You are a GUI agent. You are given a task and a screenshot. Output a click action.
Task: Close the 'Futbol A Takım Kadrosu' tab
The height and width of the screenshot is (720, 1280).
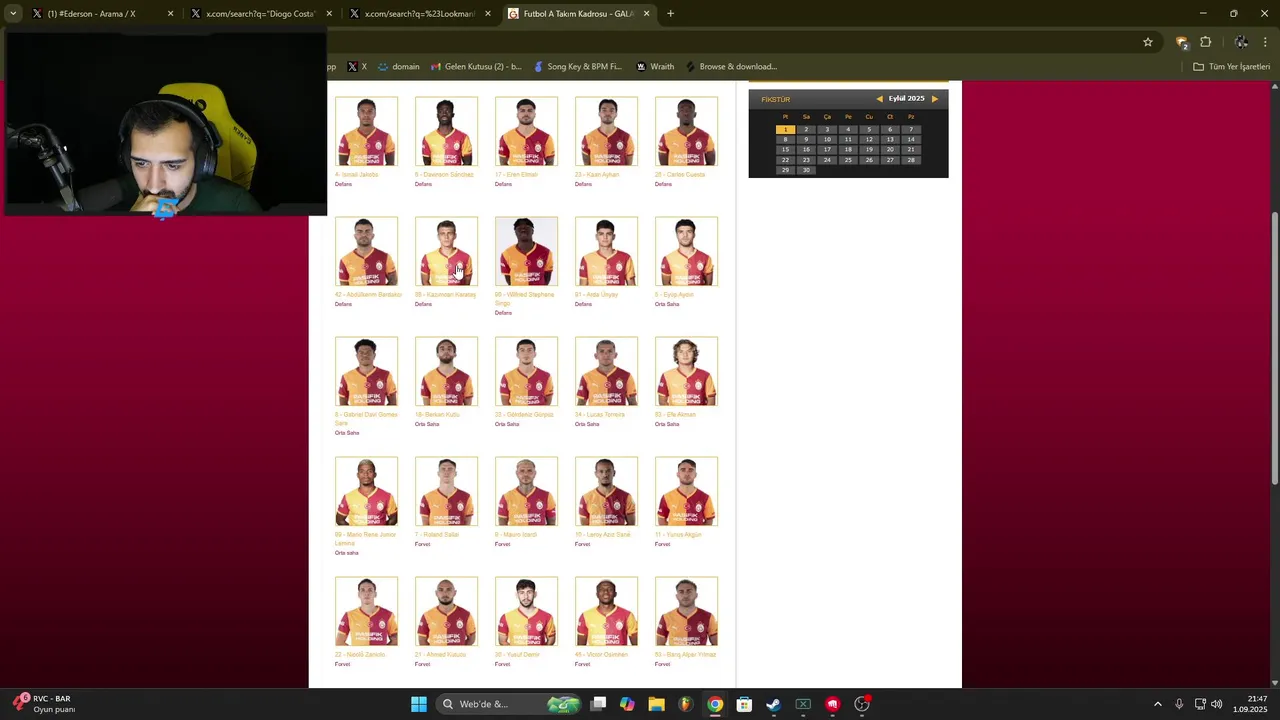tap(646, 14)
